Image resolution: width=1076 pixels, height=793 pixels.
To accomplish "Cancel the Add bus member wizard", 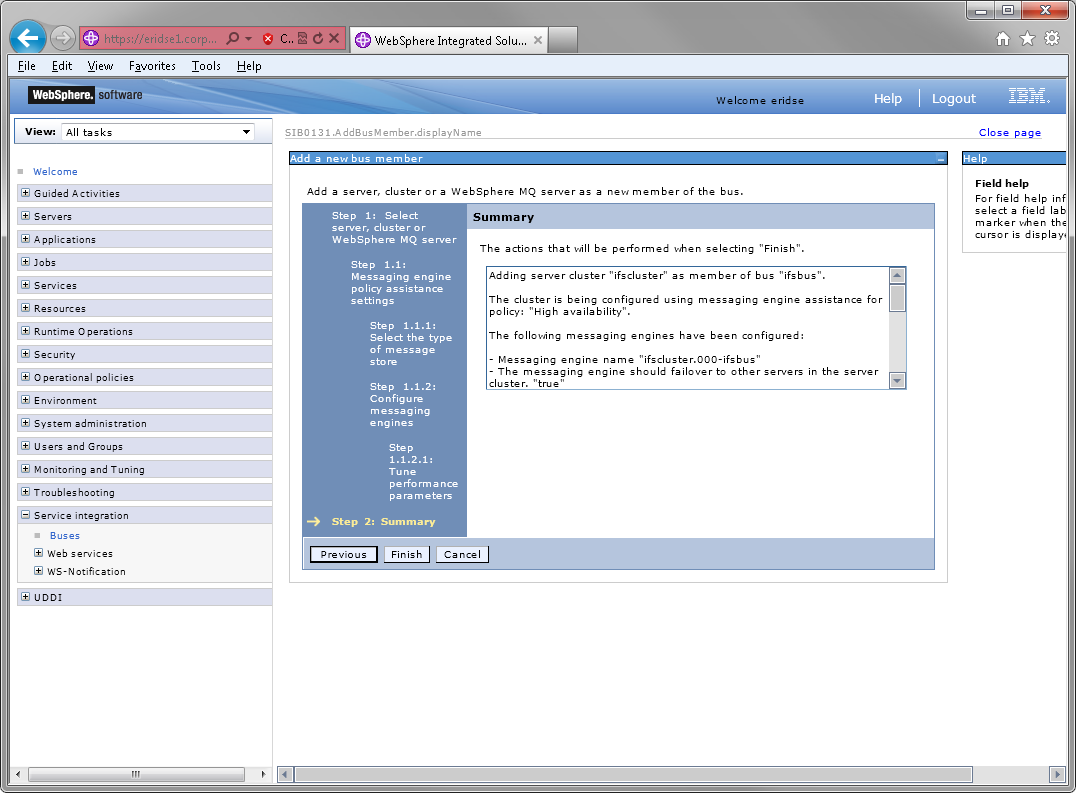I will [462, 554].
